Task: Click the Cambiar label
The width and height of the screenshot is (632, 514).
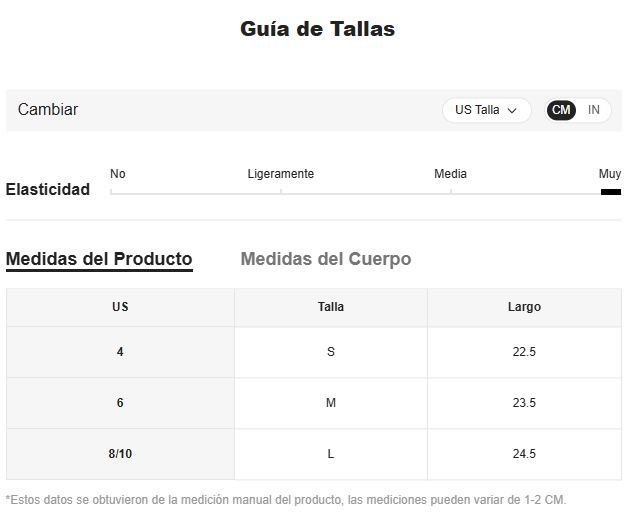Action: [48, 110]
